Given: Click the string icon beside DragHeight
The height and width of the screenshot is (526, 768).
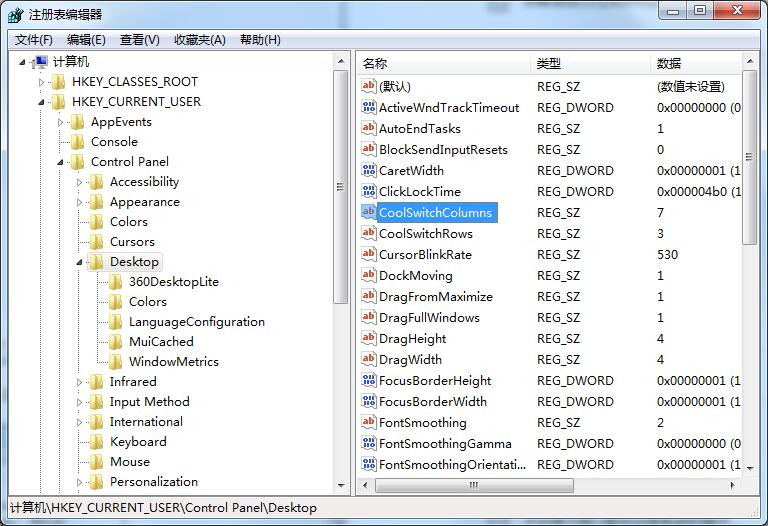Looking at the screenshot, I should pyautogui.click(x=368, y=339).
